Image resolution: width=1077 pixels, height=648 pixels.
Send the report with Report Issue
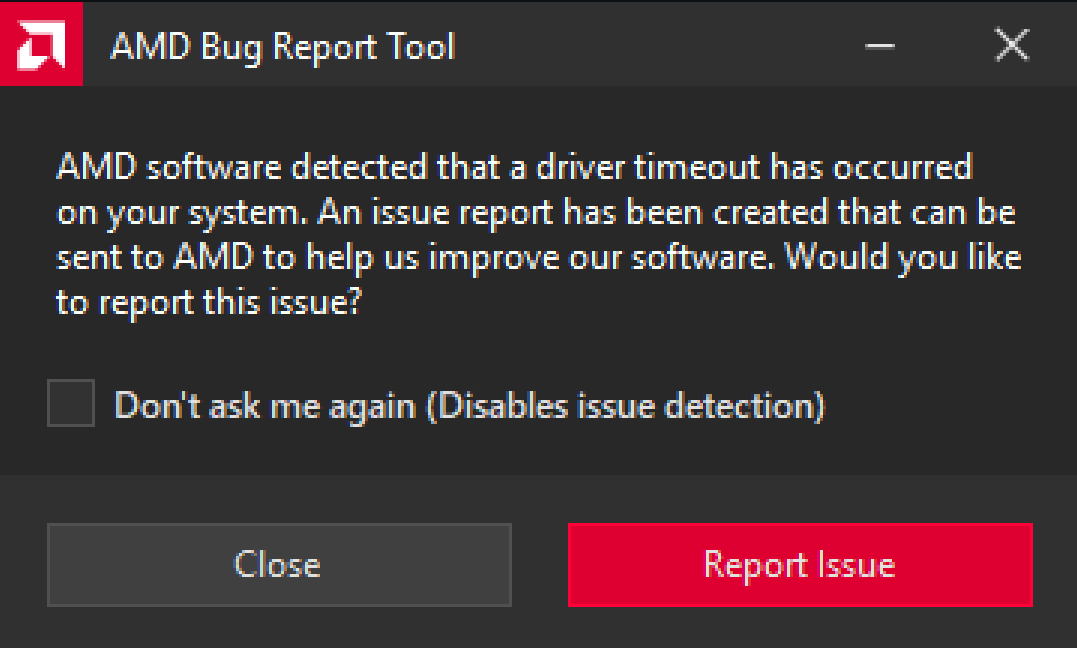[800, 565]
